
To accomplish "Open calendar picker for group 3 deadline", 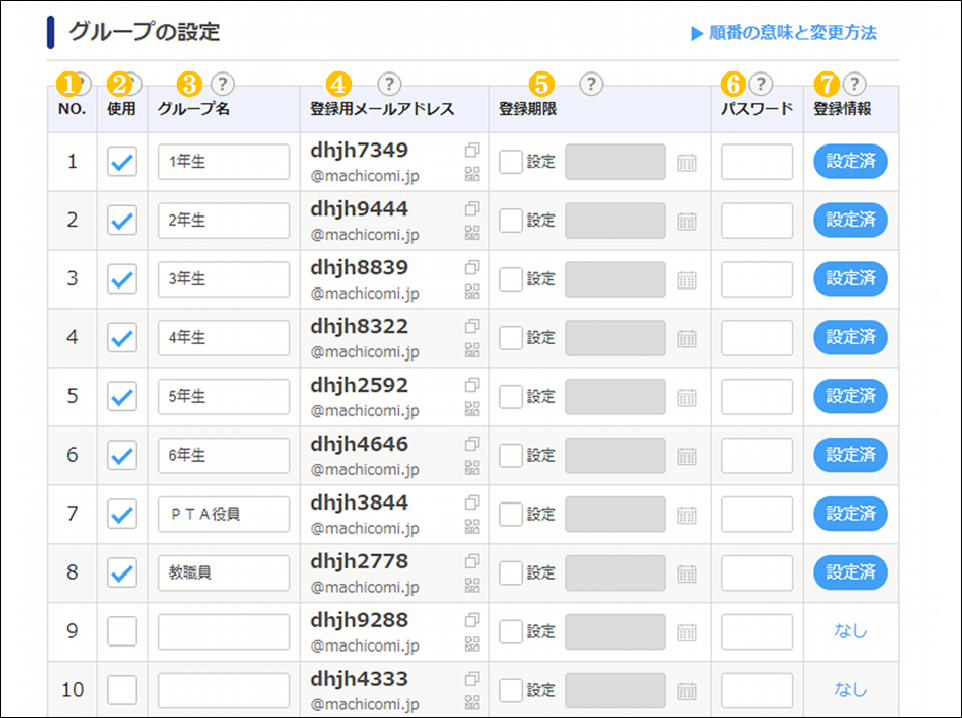I will (686, 280).
